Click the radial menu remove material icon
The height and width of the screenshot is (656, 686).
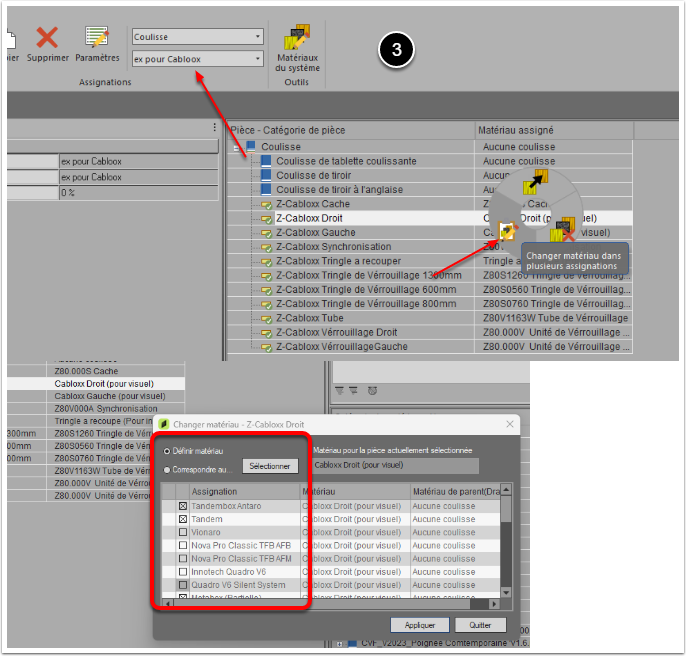click(563, 230)
